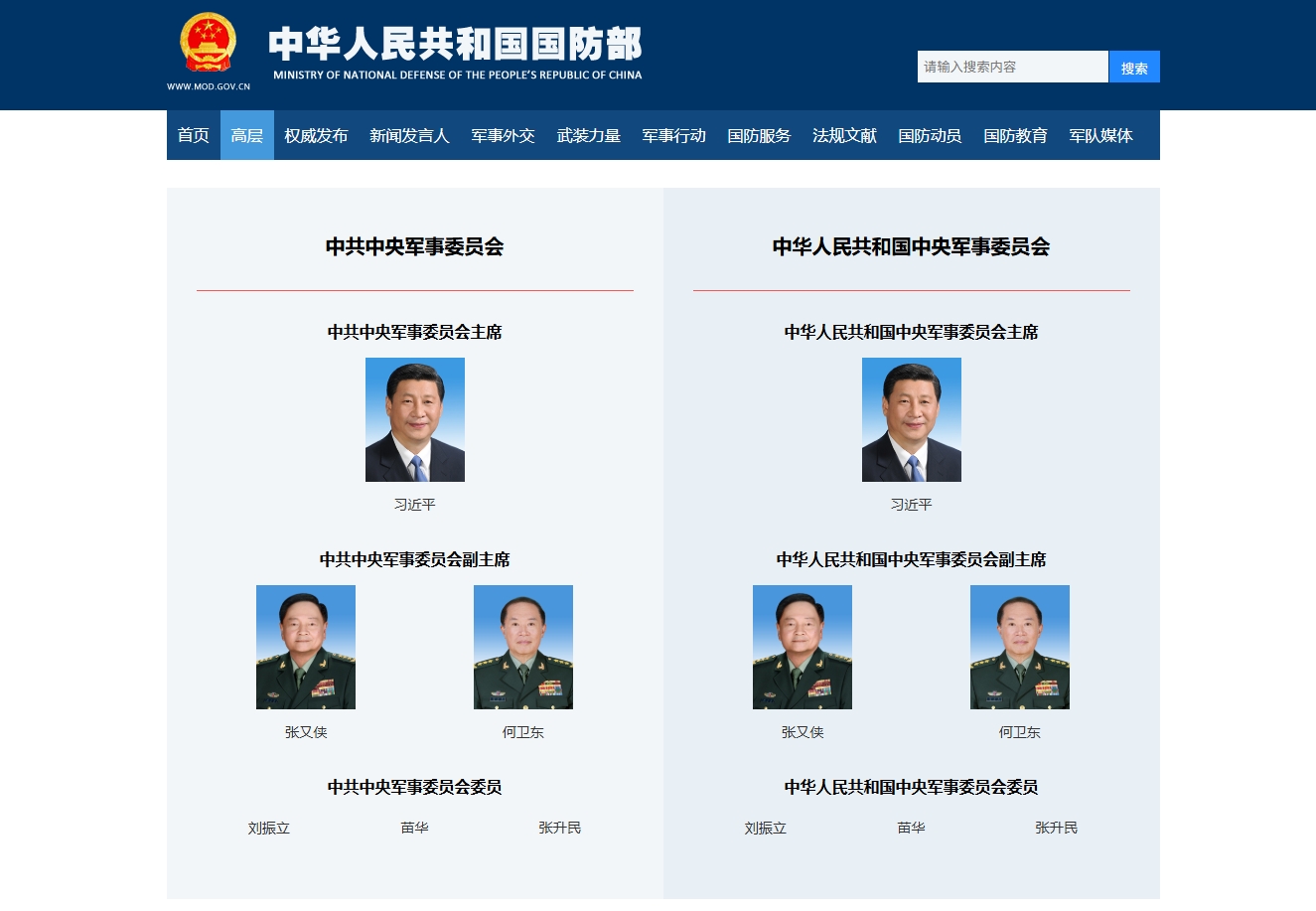Click the 中华人民共和国中央军事委员会副主席 subheading

point(912,559)
